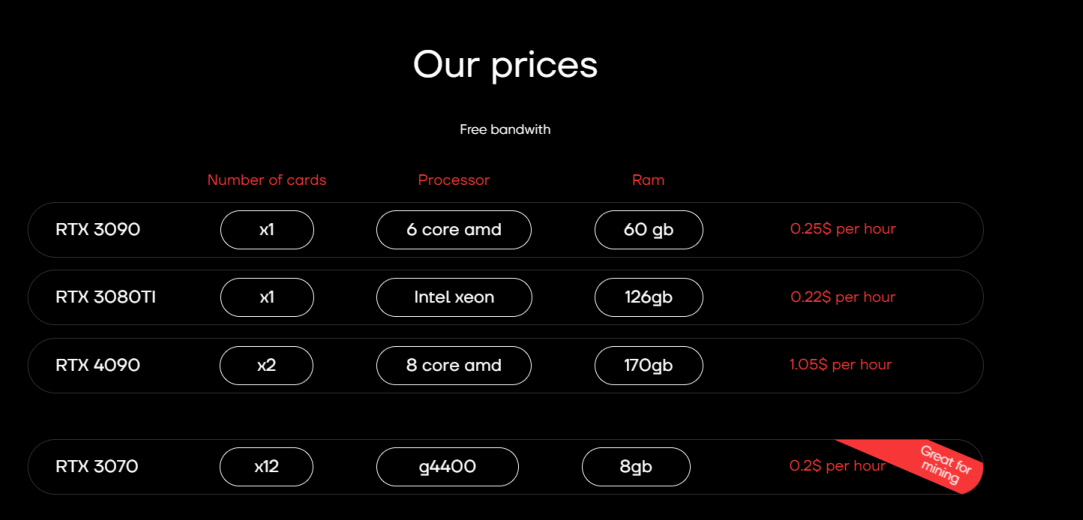Click the Intel xeon processor pill
This screenshot has width=1083, height=520.
[453, 297]
